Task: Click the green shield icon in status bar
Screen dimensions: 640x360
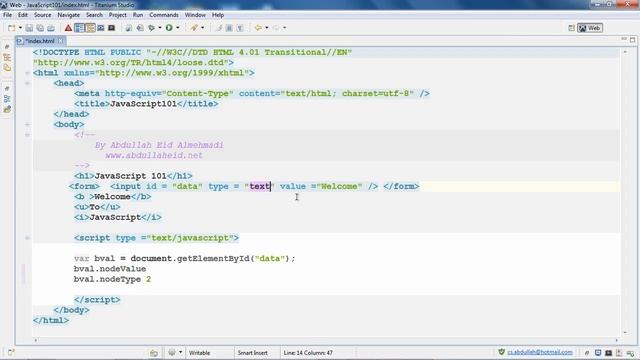Action: 501,352
